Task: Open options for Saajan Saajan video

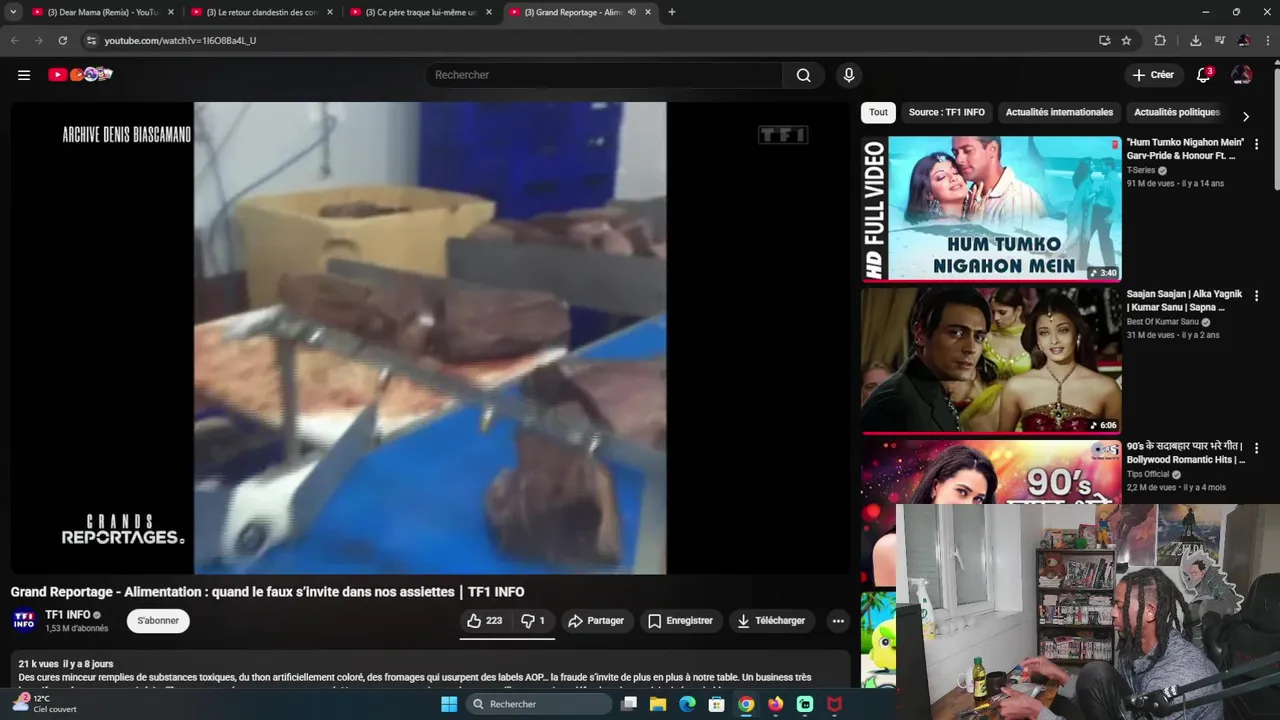Action: 1256,297
